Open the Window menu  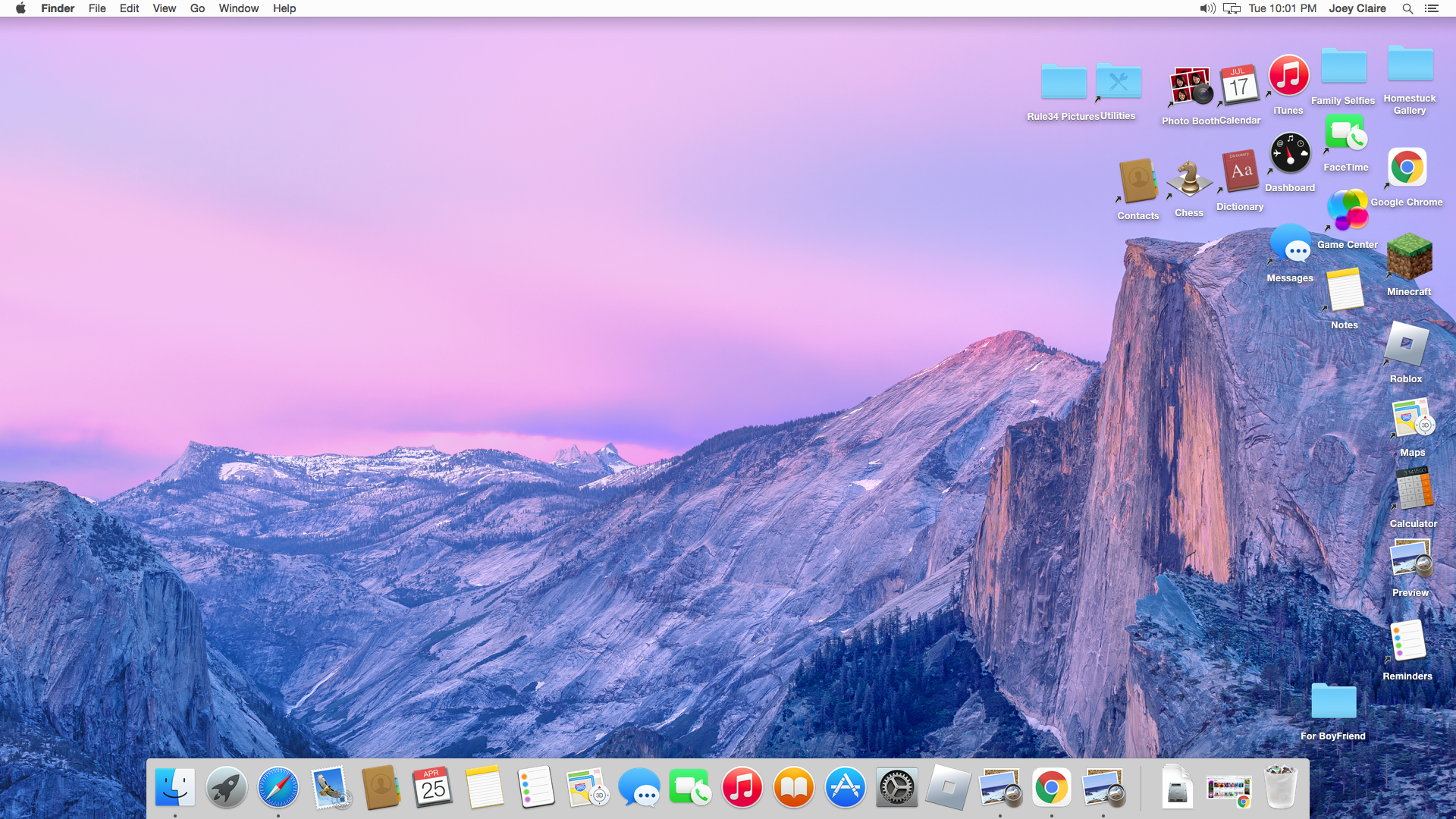point(238,8)
